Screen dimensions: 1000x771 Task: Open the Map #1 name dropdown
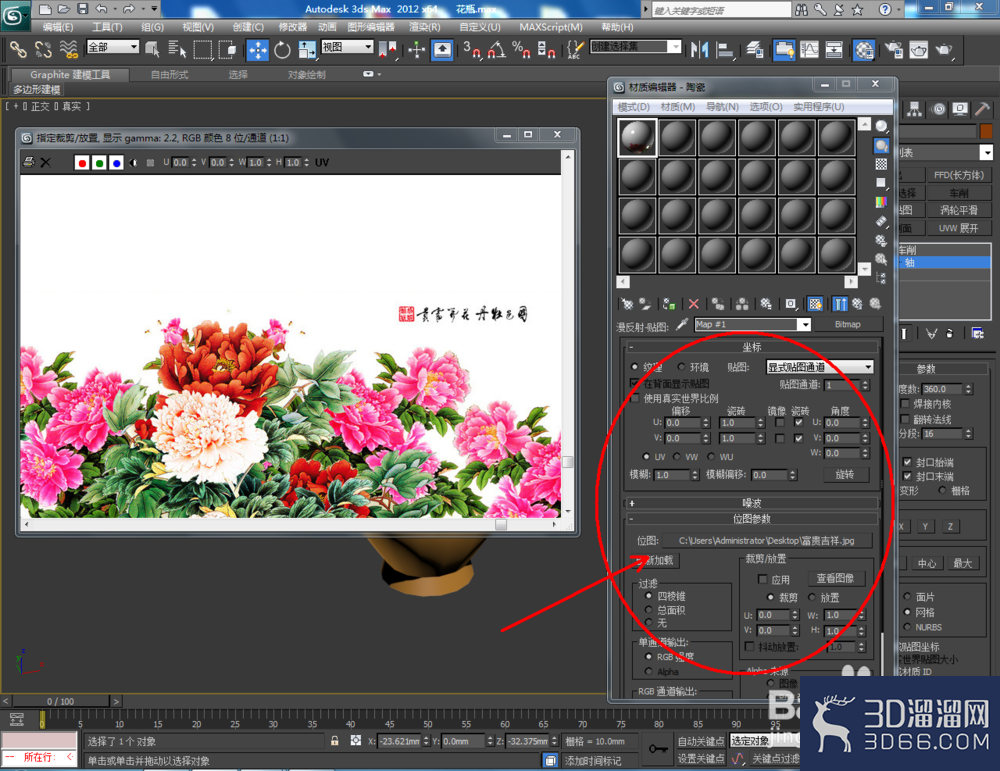805,325
